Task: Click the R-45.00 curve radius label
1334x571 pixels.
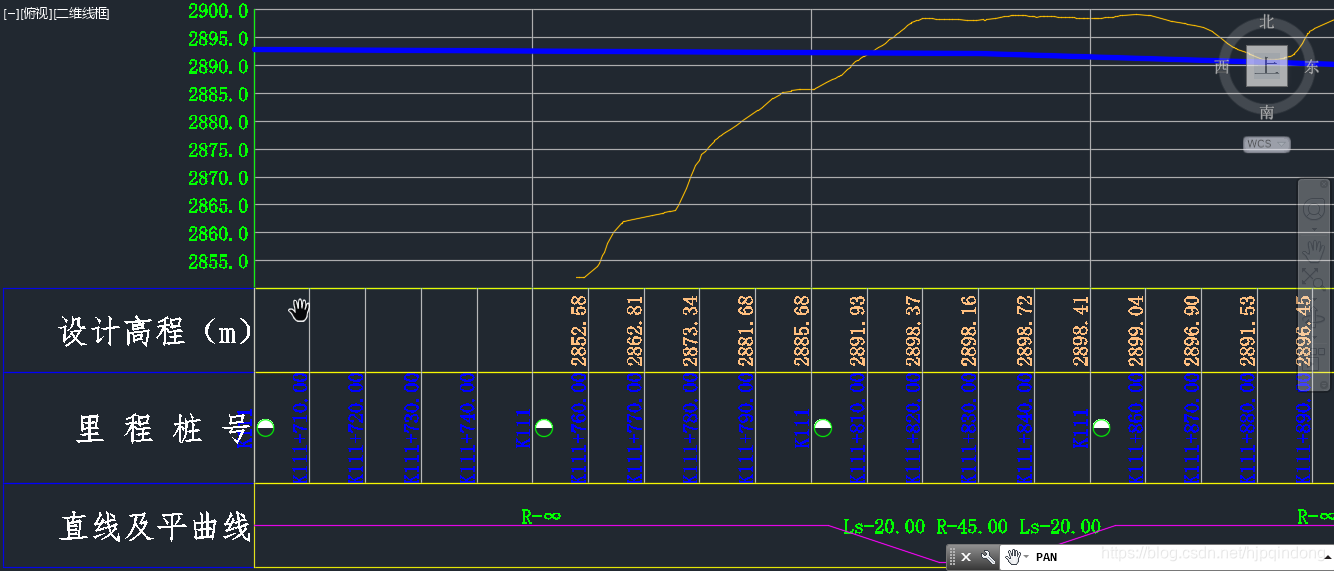Action: [972, 527]
